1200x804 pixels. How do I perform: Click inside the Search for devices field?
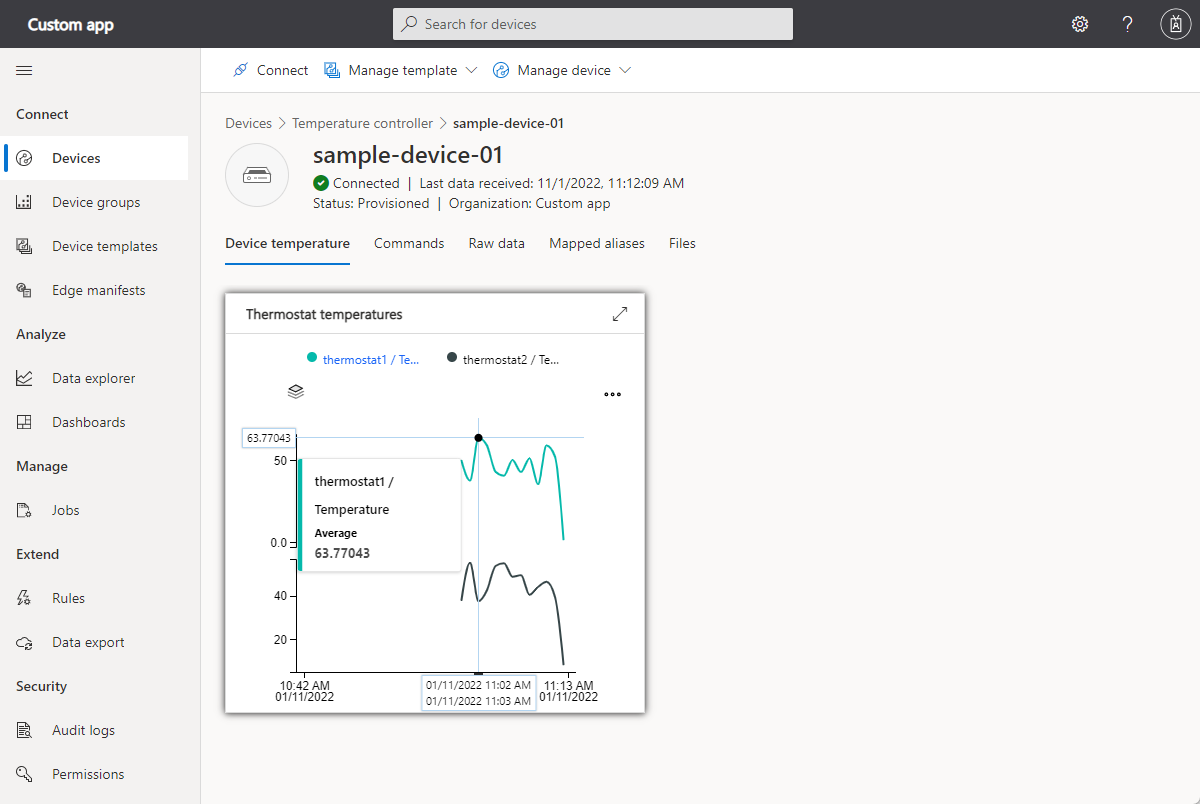coord(592,23)
